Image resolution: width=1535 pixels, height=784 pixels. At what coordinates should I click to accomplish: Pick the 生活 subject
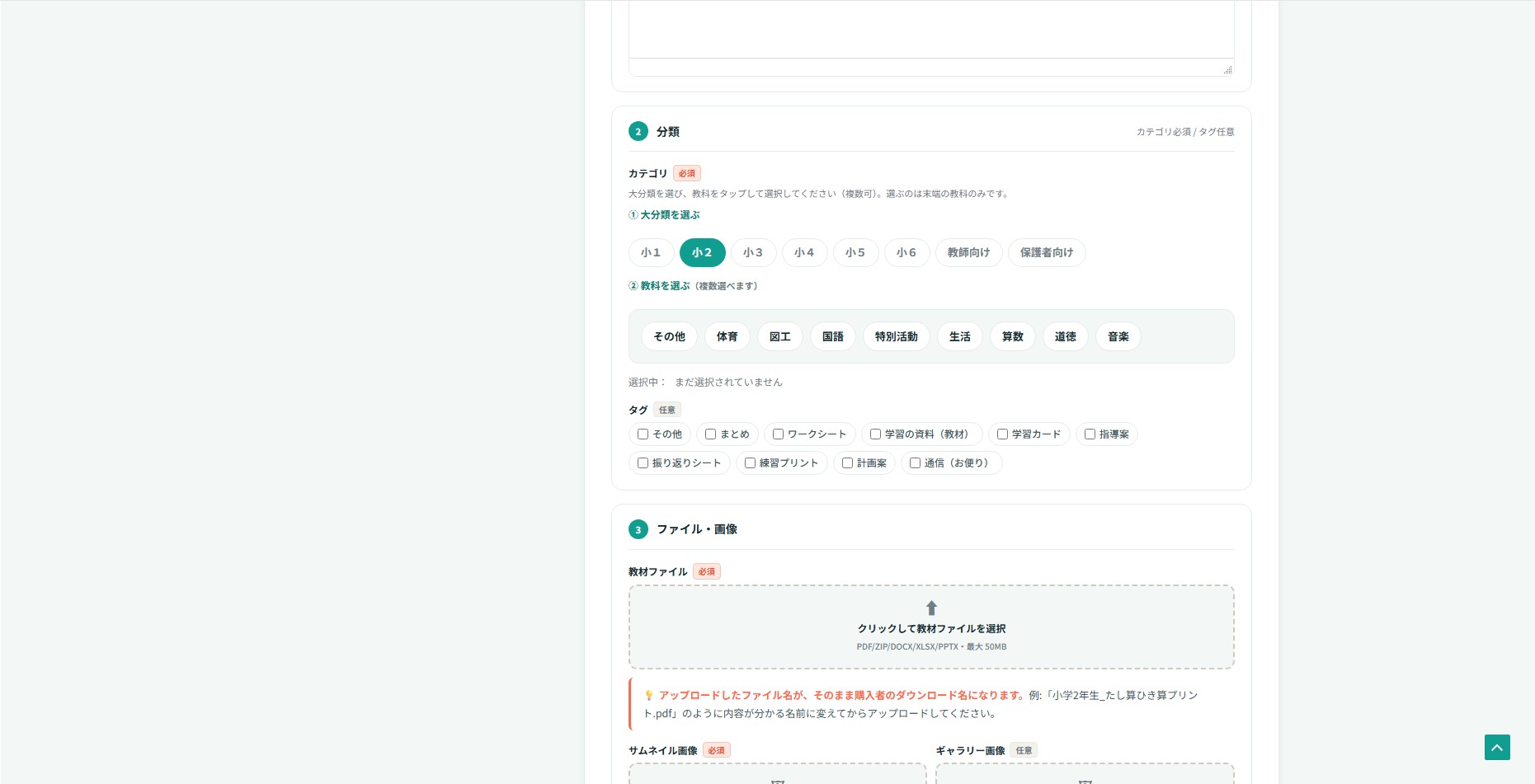959,336
